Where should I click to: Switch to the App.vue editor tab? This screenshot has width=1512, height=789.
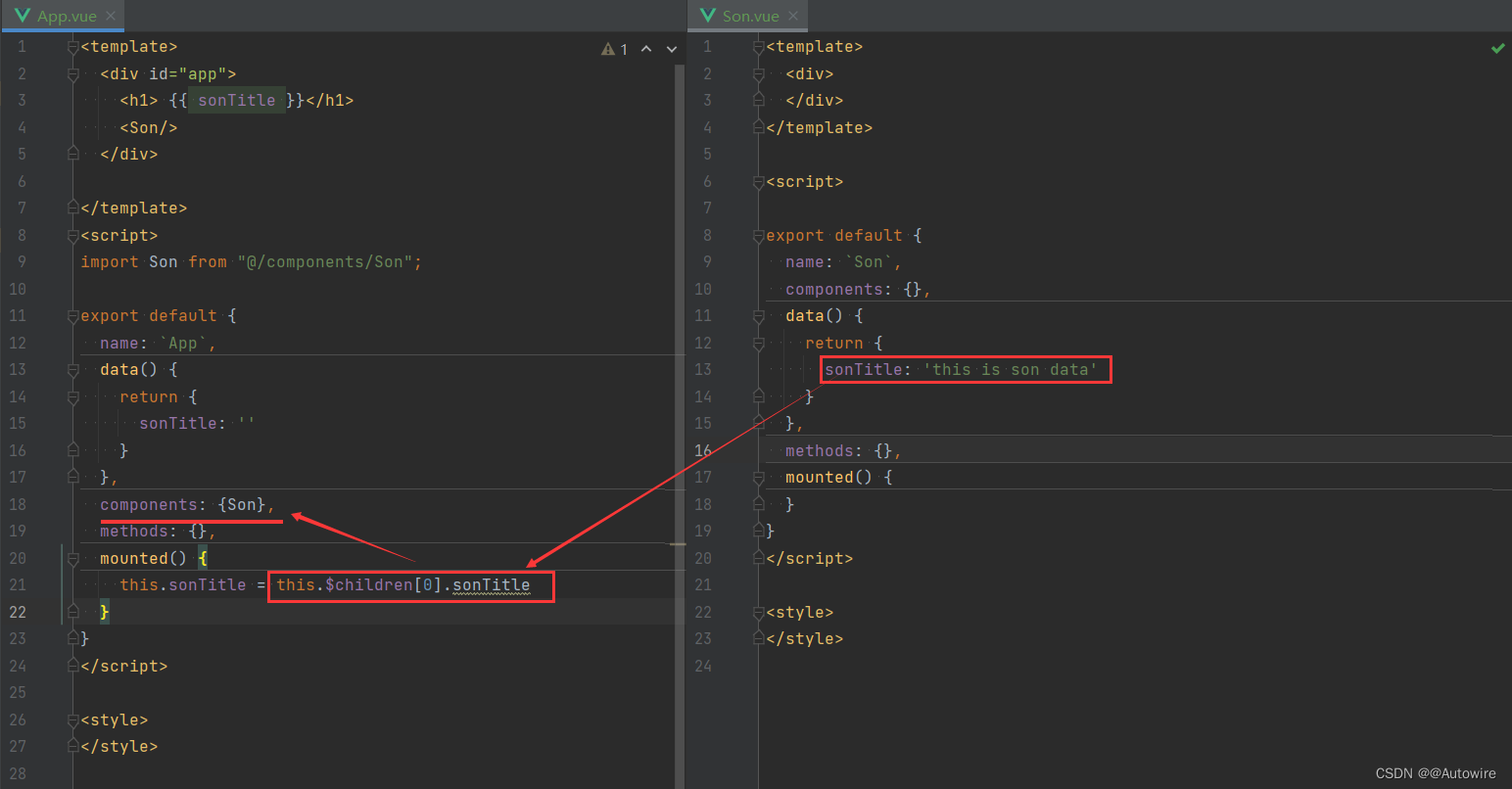point(66,16)
